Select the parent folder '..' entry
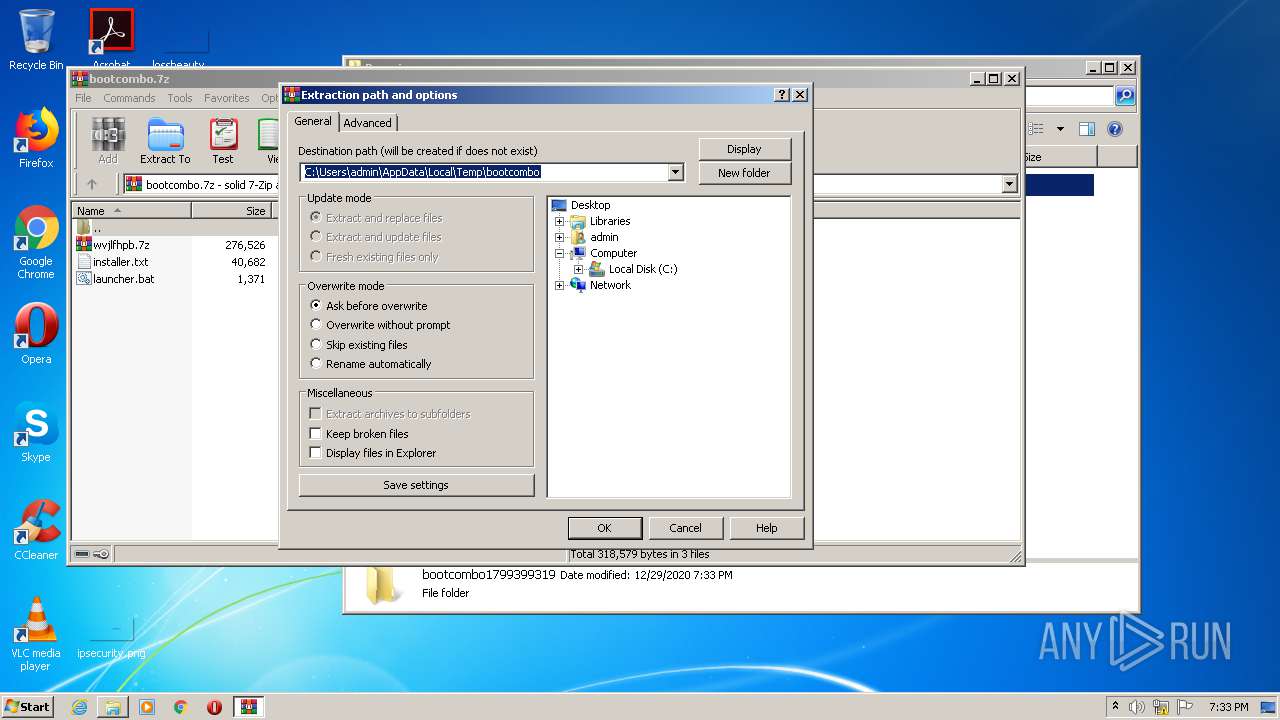The image size is (1280, 720). tap(90, 228)
